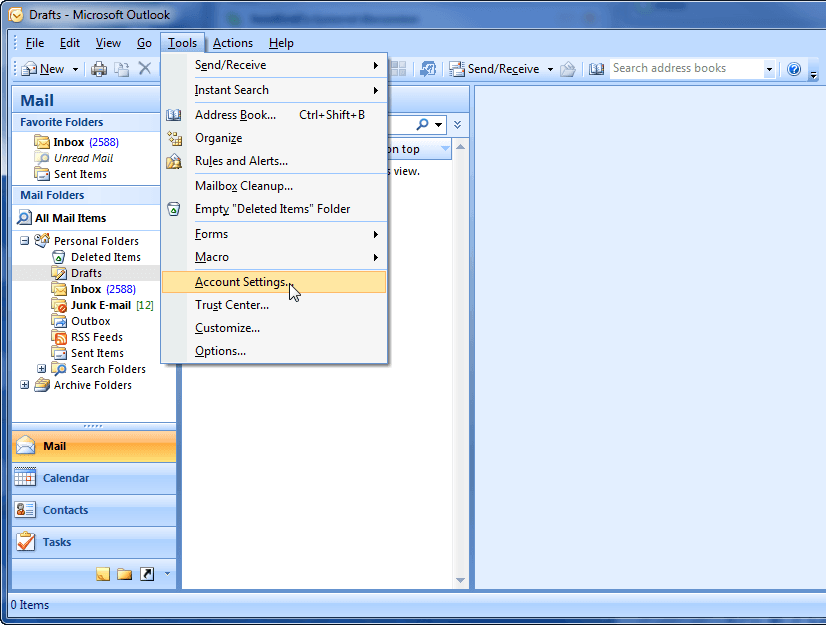Open Outlook Help using the question mark icon
Image resolution: width=826 pixels, height=625 pixels.
pyautogui.click(x=794, y=68)
